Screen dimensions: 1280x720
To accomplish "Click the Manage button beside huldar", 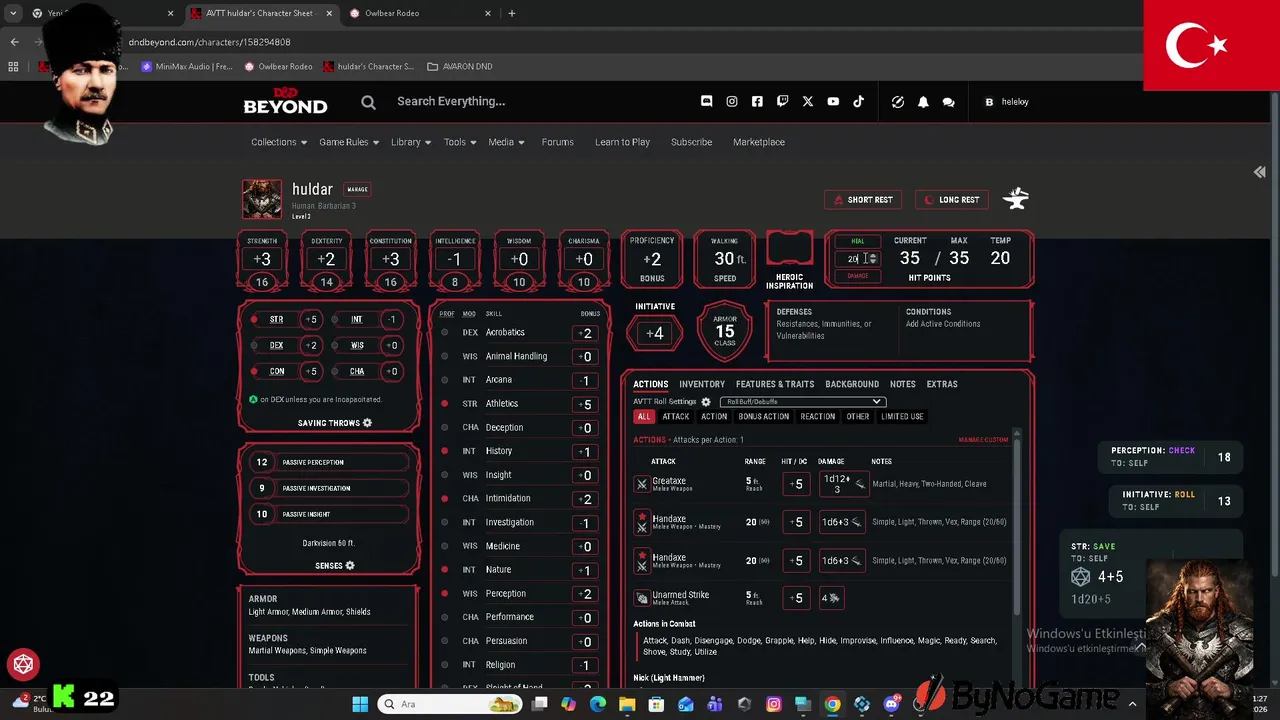I will (357, 189).
